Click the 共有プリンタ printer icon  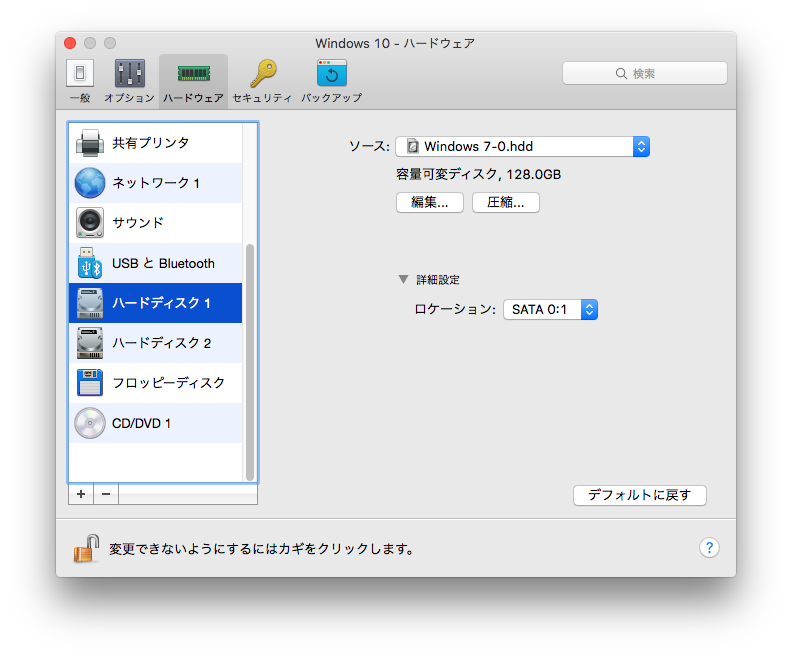[x=90, y=143]
